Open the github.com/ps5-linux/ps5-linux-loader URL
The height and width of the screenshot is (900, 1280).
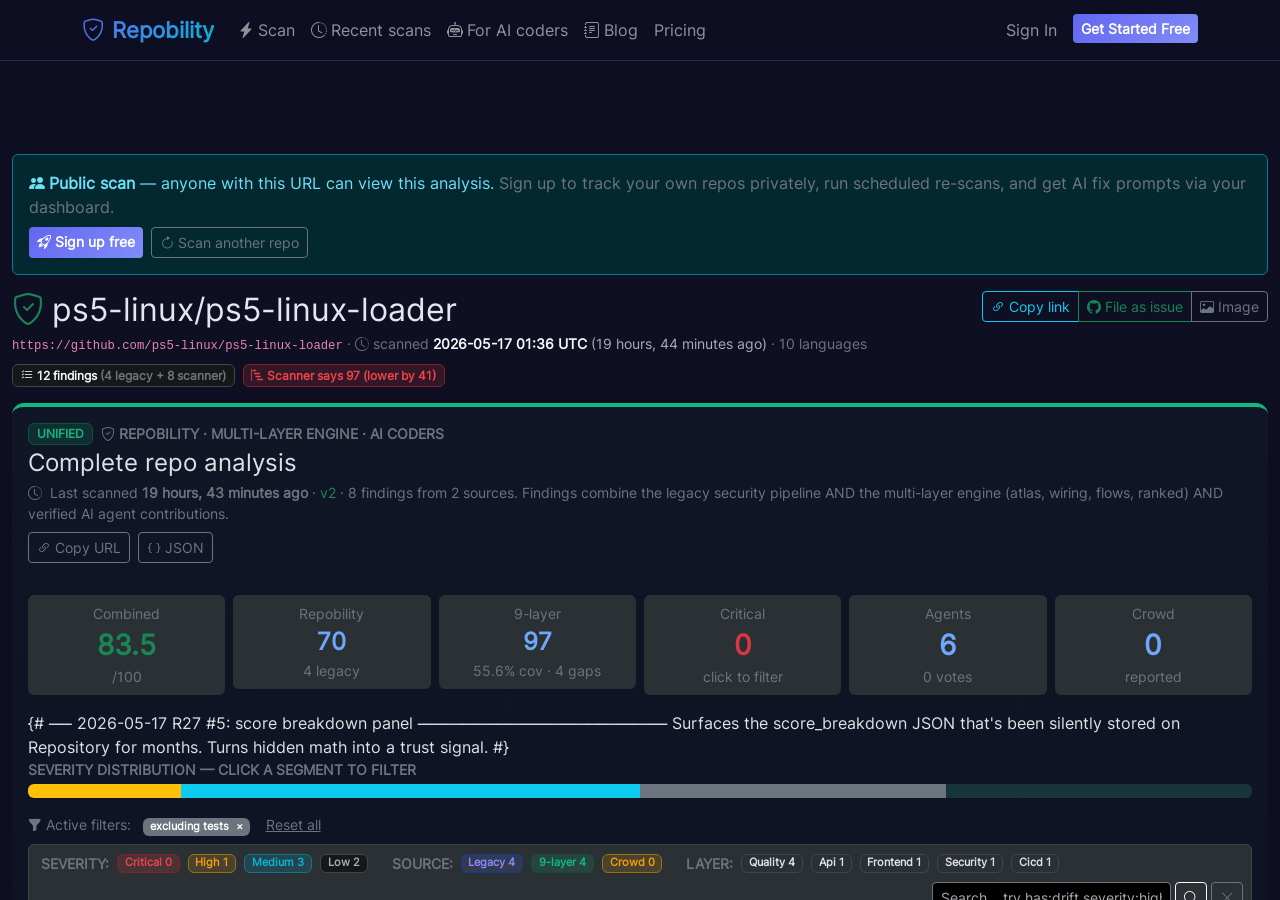pos(177,345)
